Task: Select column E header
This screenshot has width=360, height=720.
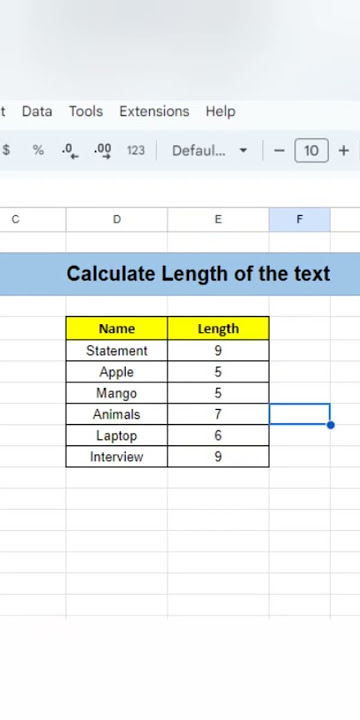Action: tap(218, 219)
